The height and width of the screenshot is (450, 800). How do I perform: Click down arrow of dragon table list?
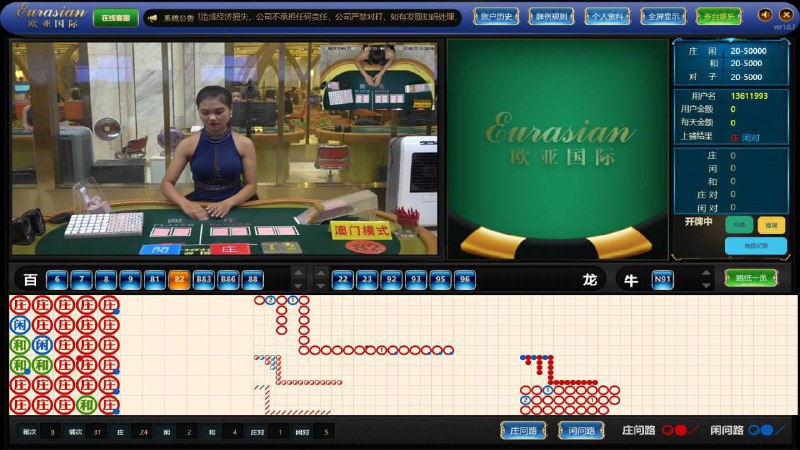point(321,286)
